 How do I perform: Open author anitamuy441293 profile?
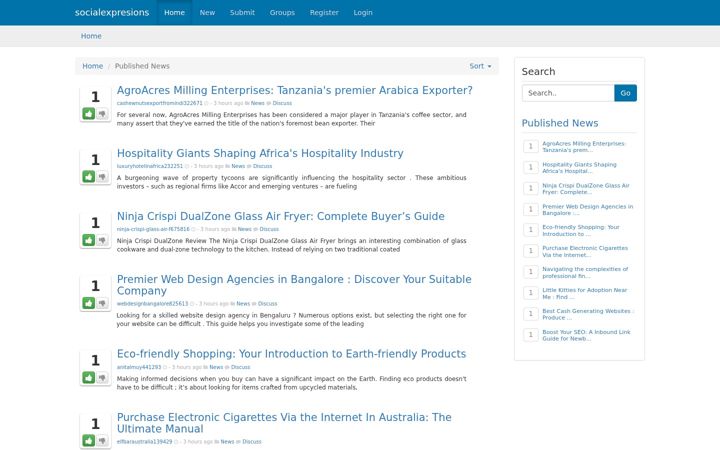(139, 367)
